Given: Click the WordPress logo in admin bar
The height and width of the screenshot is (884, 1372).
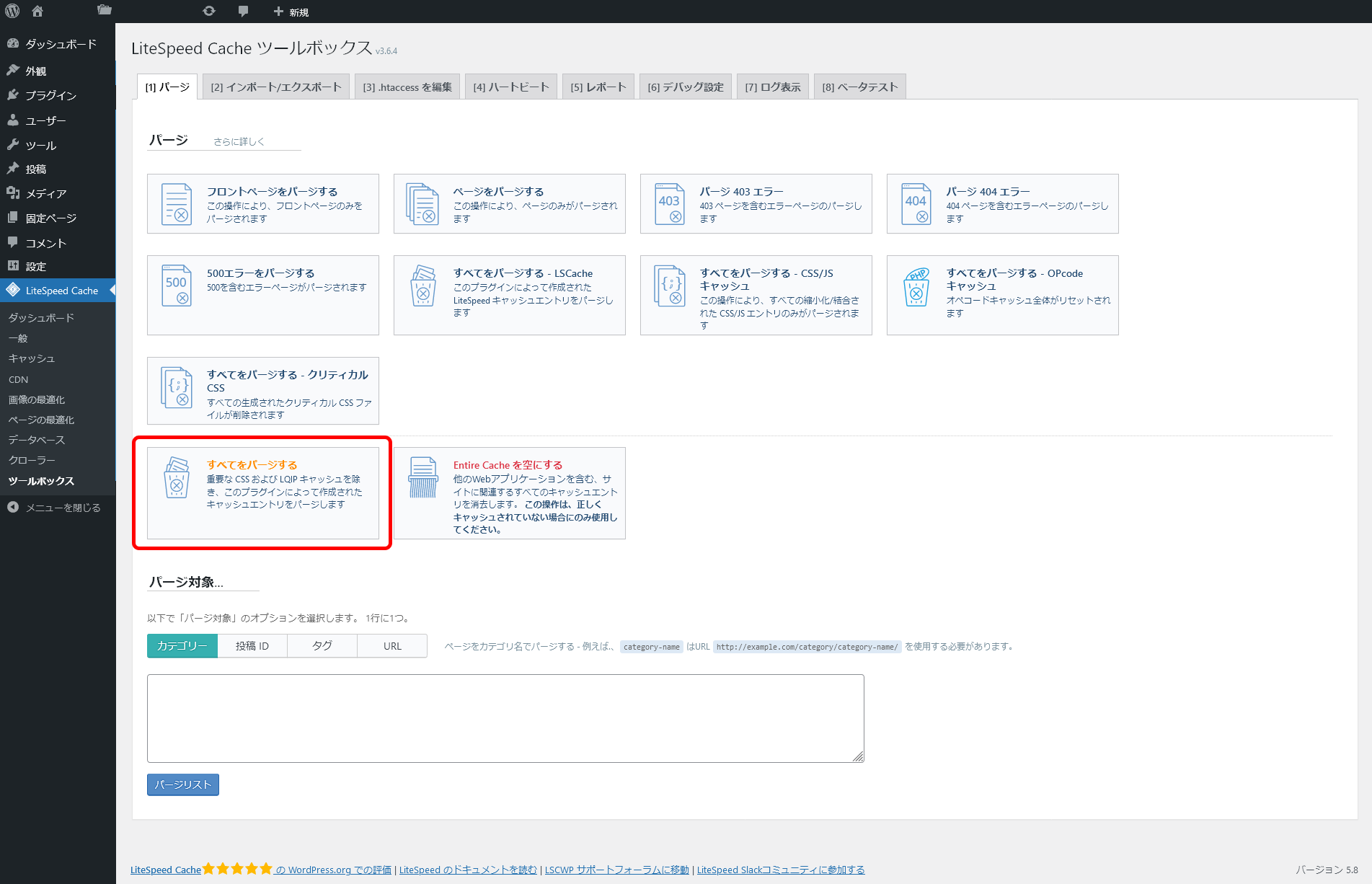Looking at the screenshot, I should pos(12,11).
